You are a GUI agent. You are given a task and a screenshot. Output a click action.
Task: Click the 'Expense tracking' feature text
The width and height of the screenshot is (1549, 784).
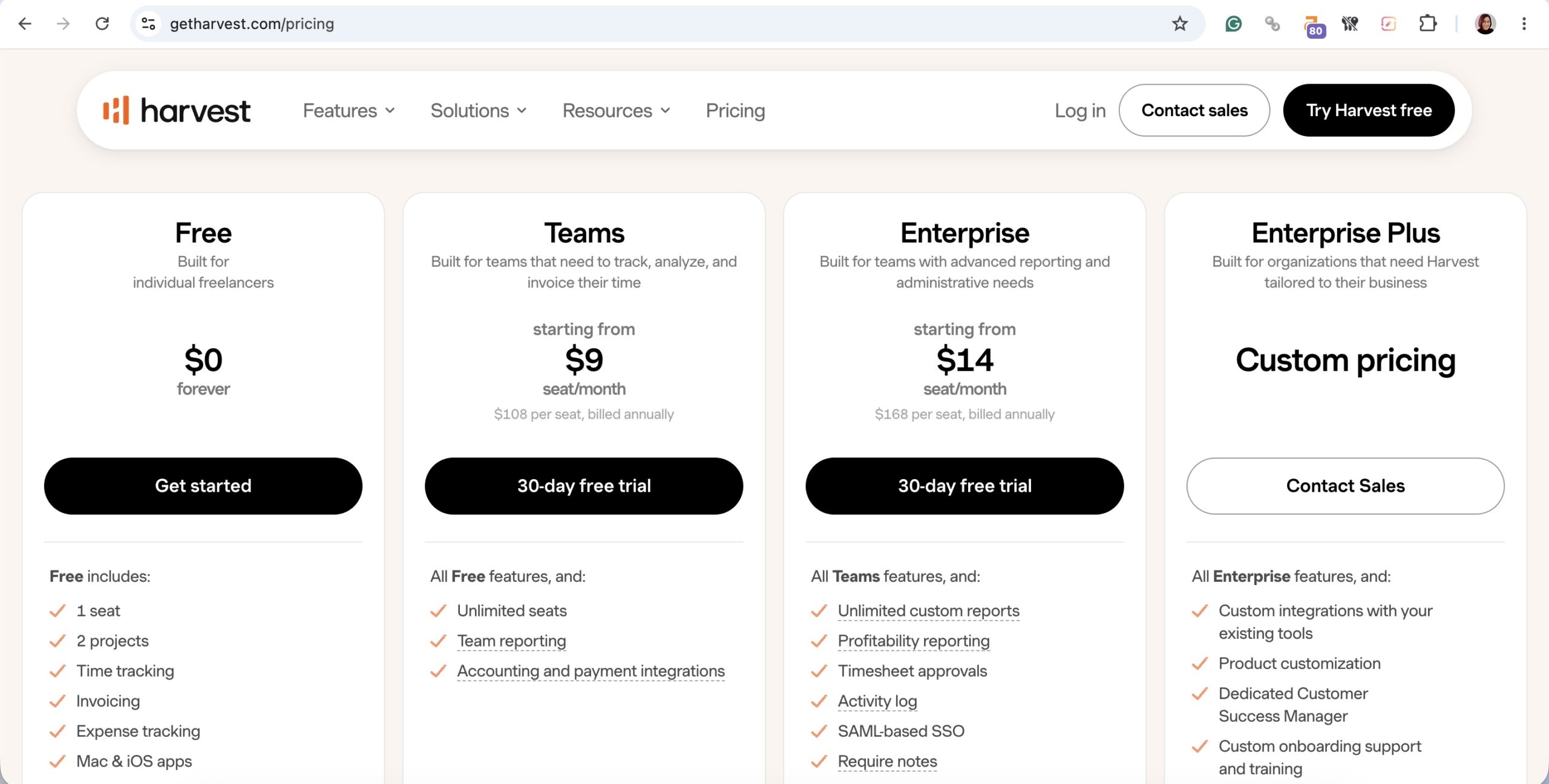tap(138, 731)
